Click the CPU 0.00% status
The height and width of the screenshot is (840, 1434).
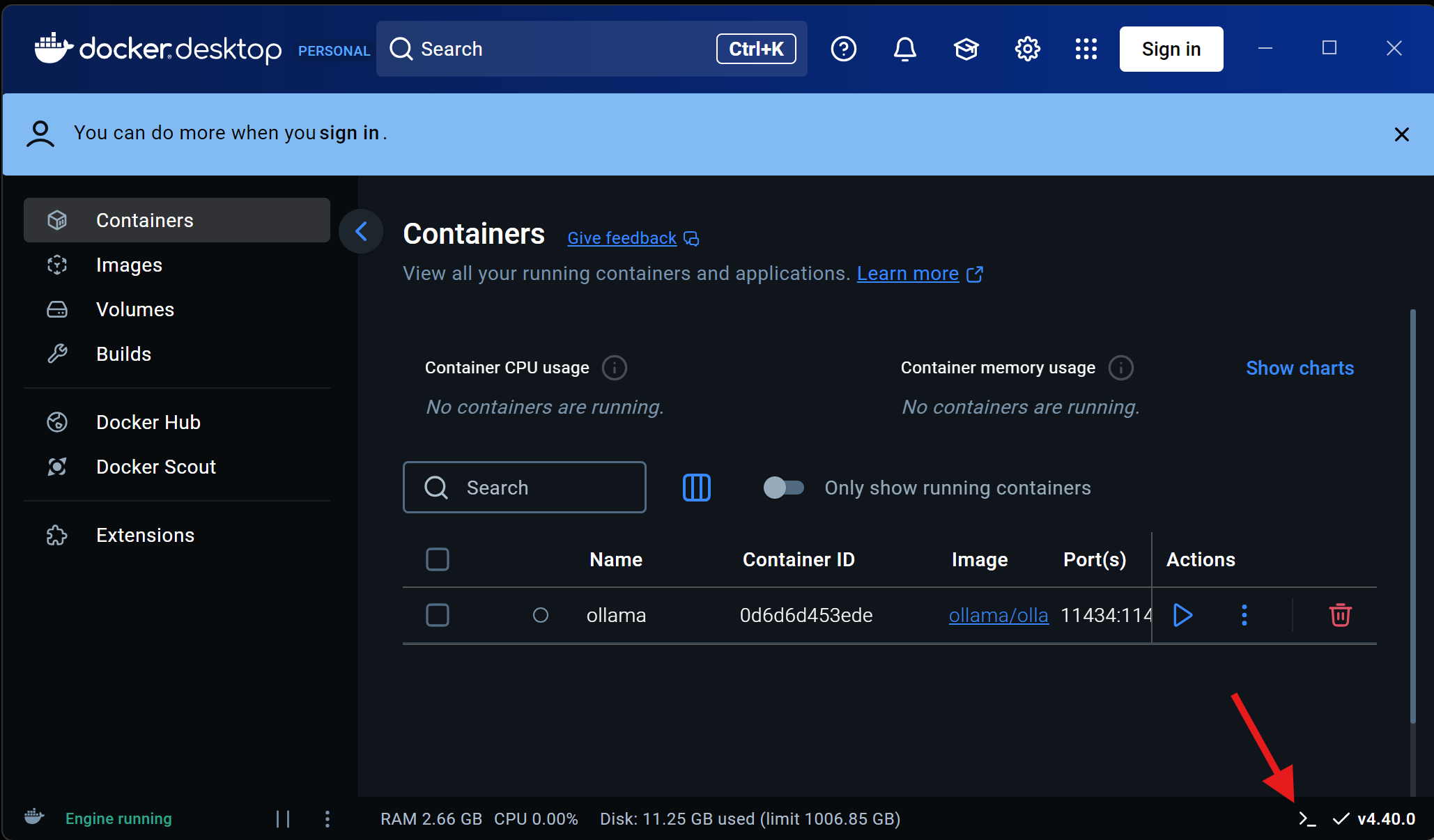(536, 819)
